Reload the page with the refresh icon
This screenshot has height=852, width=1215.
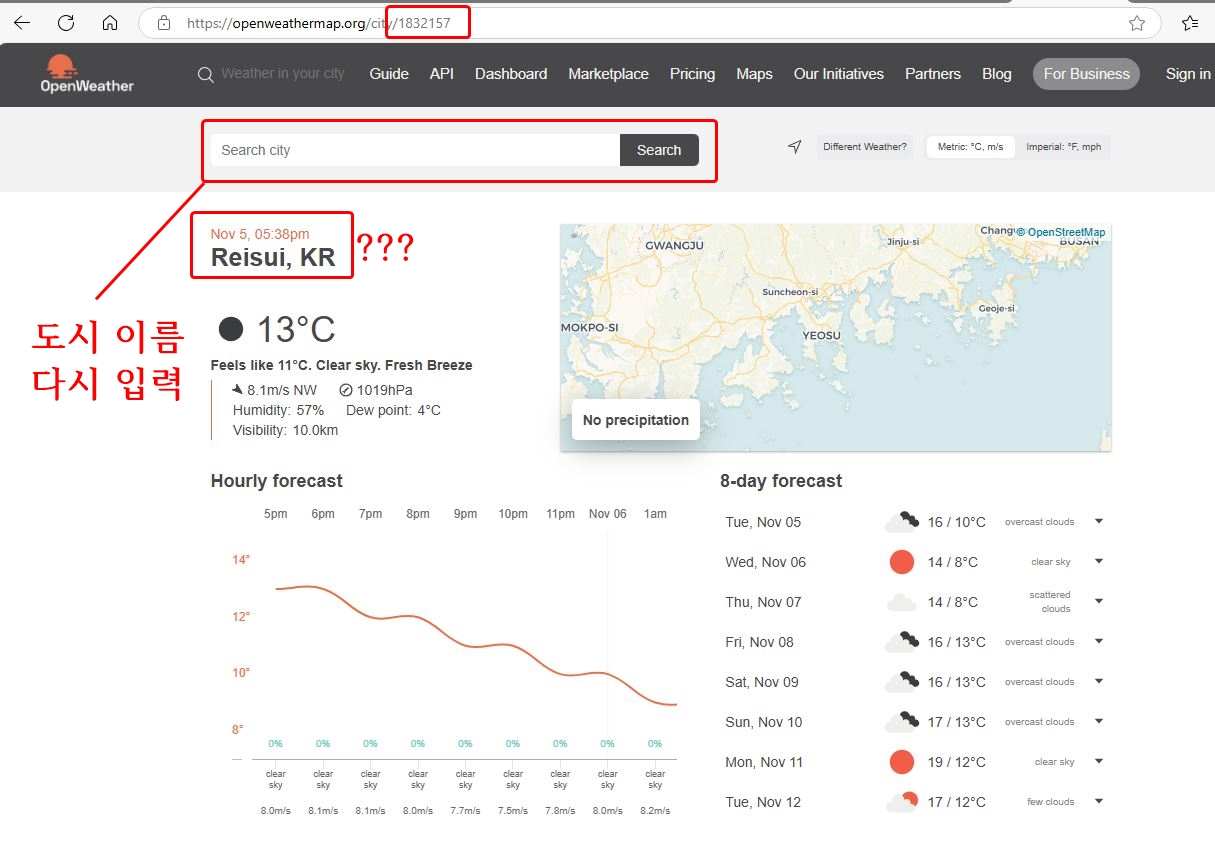tap(66, 23)
